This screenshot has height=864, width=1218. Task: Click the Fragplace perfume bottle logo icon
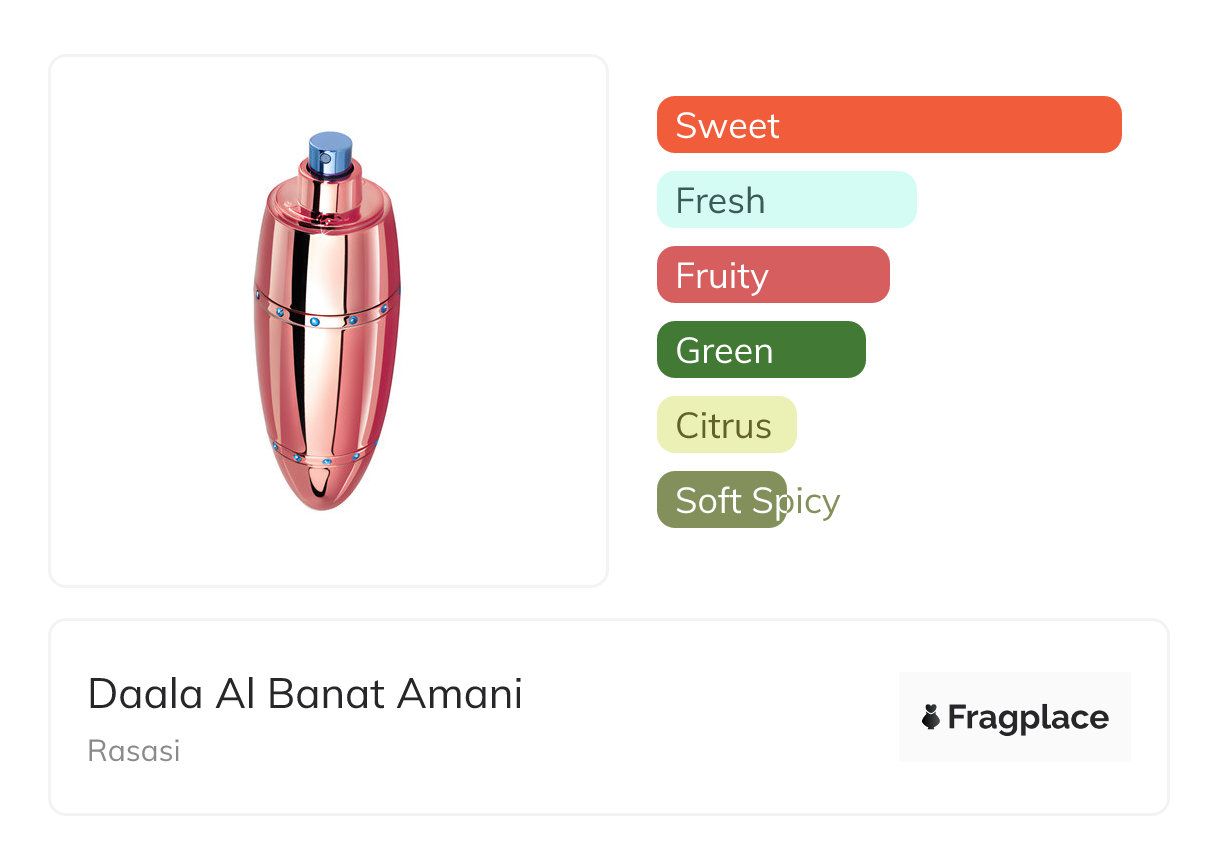coord(932,717)
